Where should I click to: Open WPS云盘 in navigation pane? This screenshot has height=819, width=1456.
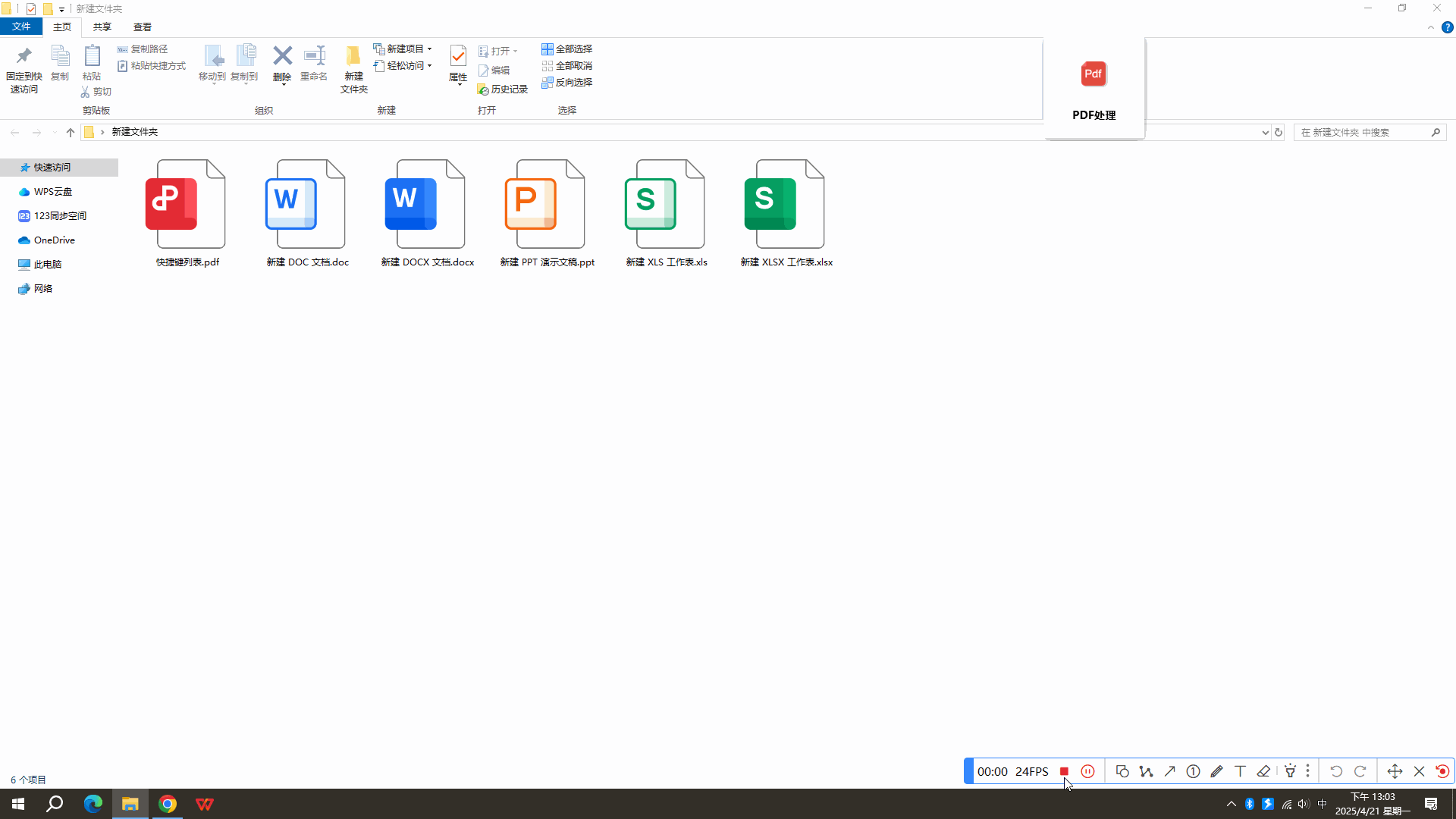point(45,192)
